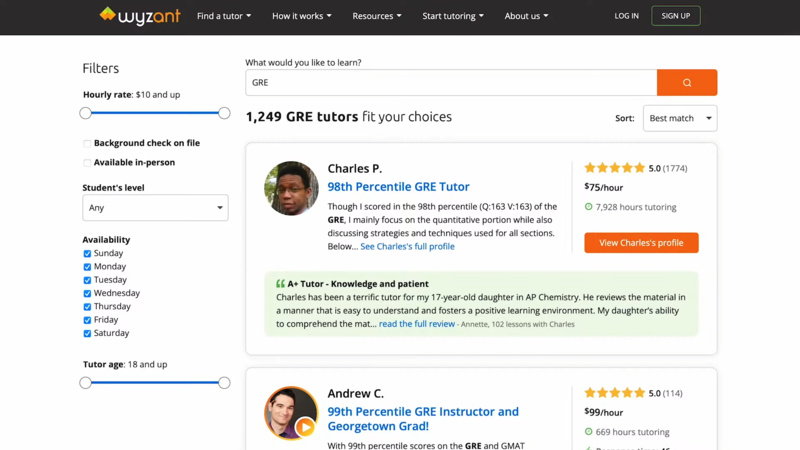800x450 pixels.
Task: Expand the Resources menu
Action: (x=377, y=16)
